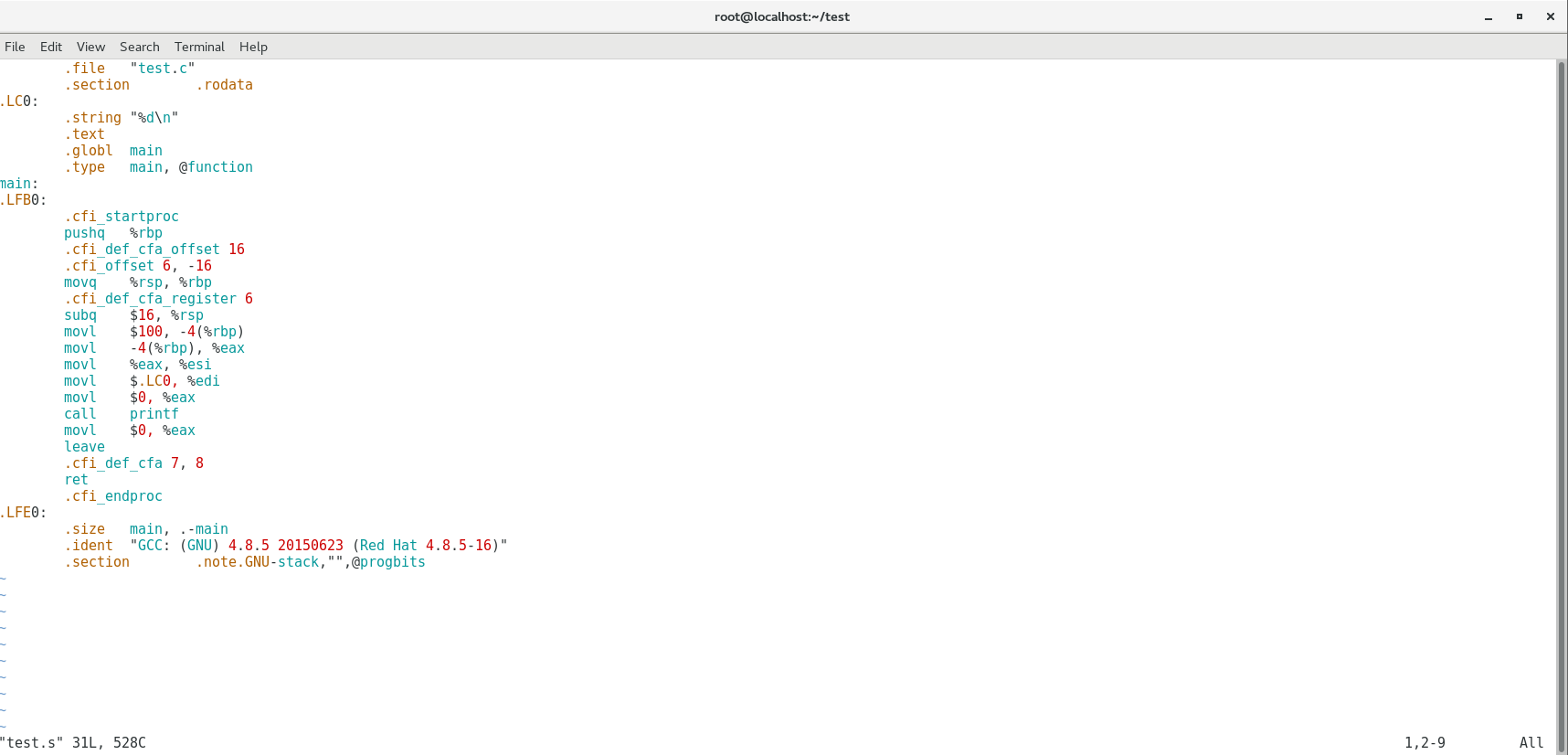This screenshot has width=1568, height=755.
Task: Click the .rodata section name
Action: coord(225,85)
